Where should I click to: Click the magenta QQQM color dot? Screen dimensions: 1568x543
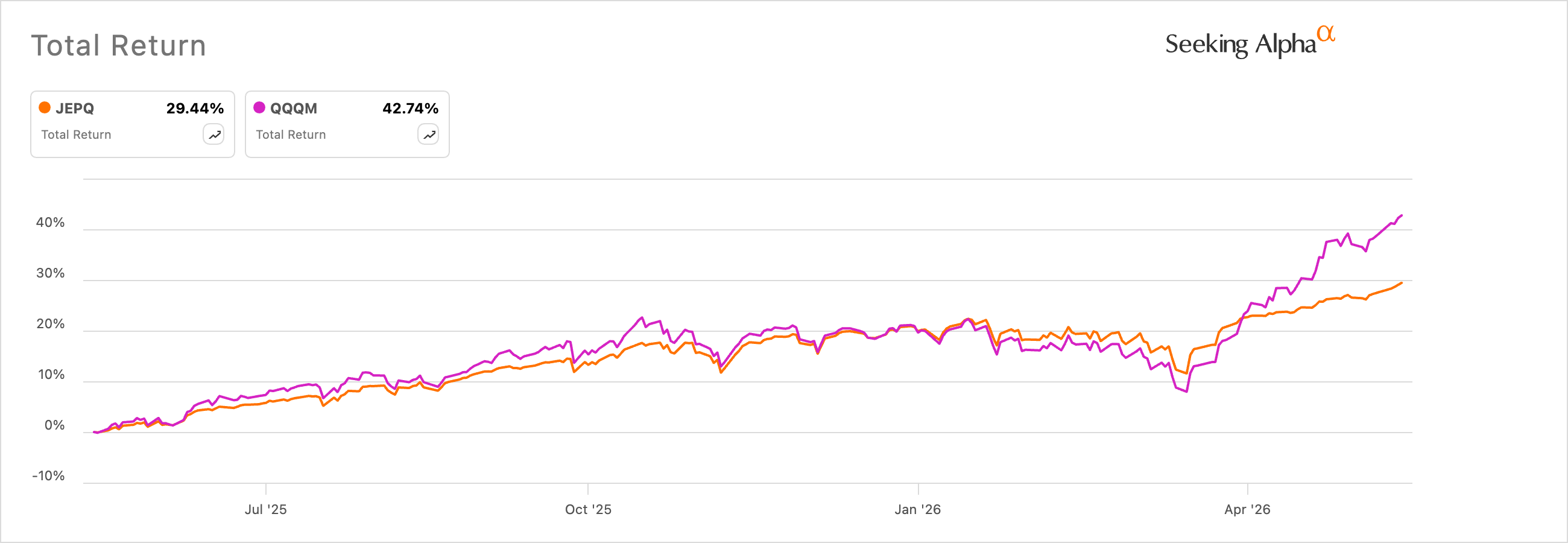[259, 108]
